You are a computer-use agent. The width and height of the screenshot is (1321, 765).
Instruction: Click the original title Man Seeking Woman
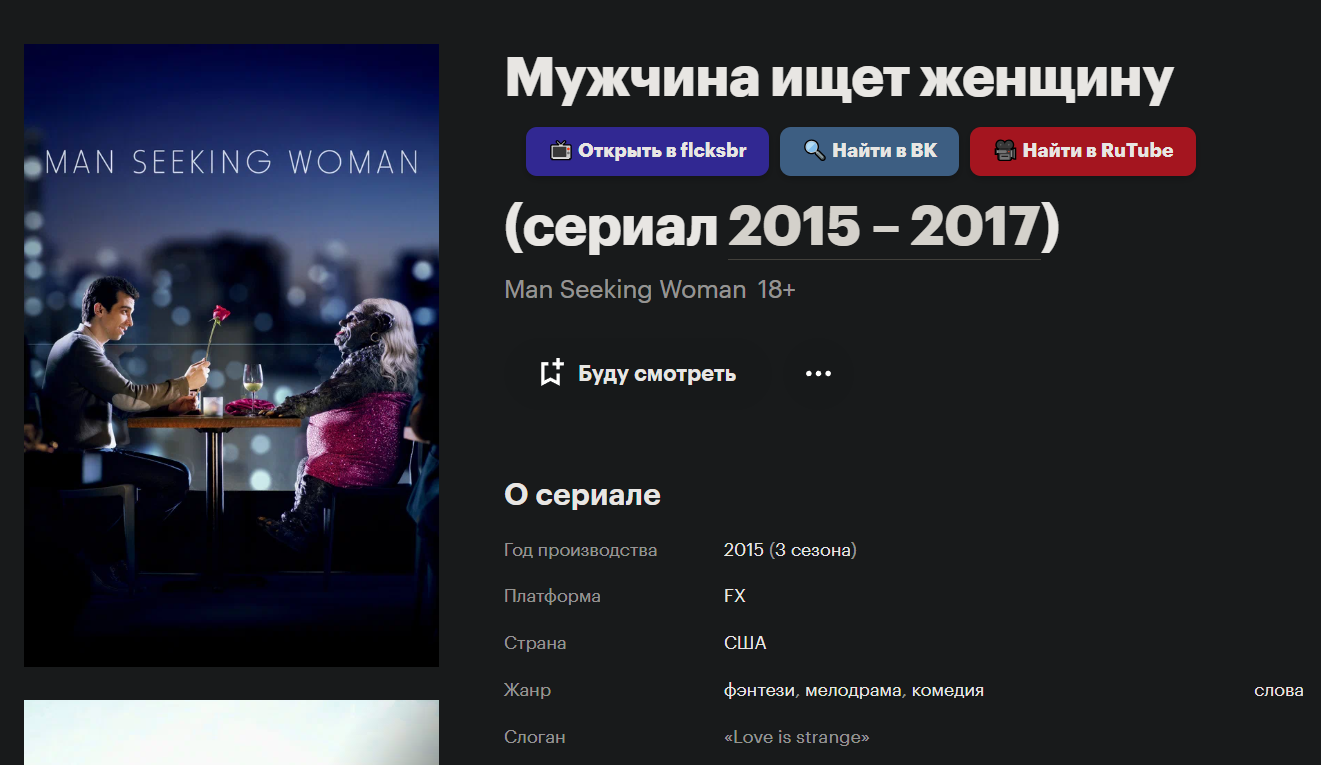pos(625,290)
